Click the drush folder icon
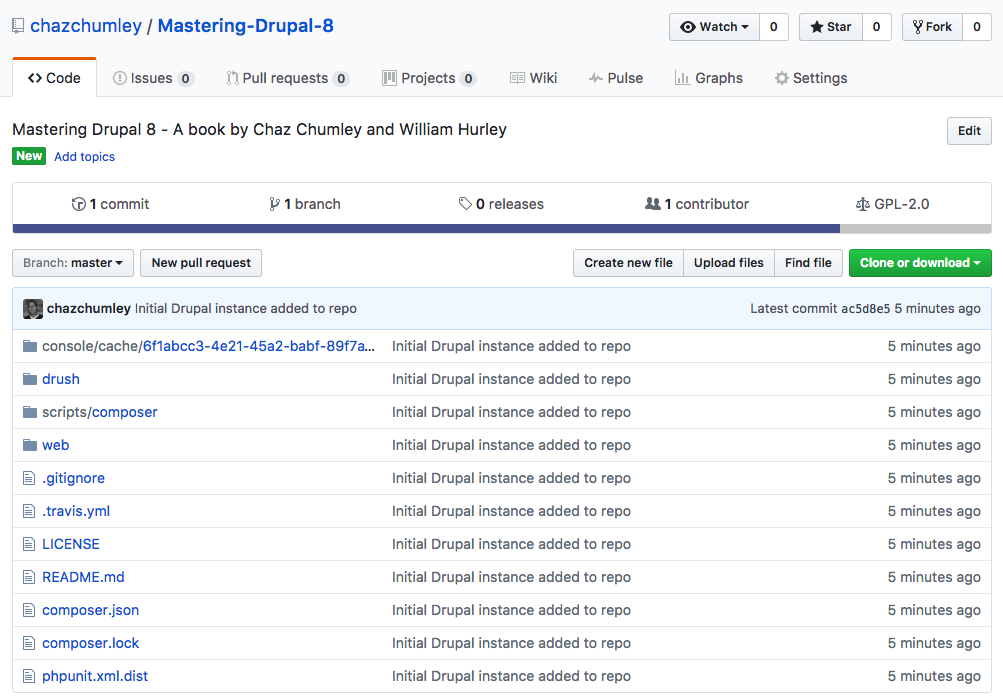The width and height of the screenshot is (1003, 700). [x=29, y=379]
